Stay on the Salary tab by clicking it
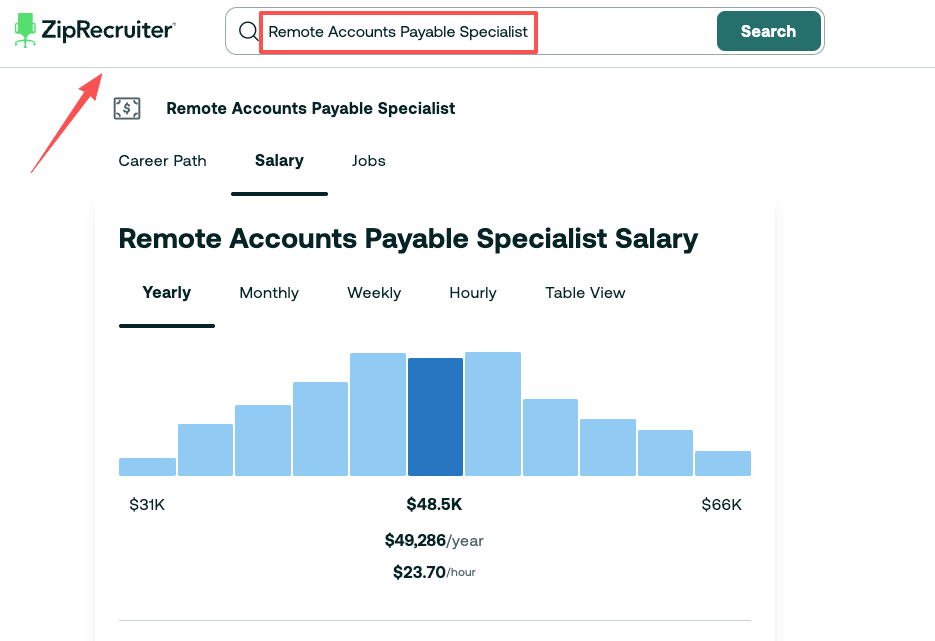The width and height of the screenshot is (935, 641). [279, 161]
